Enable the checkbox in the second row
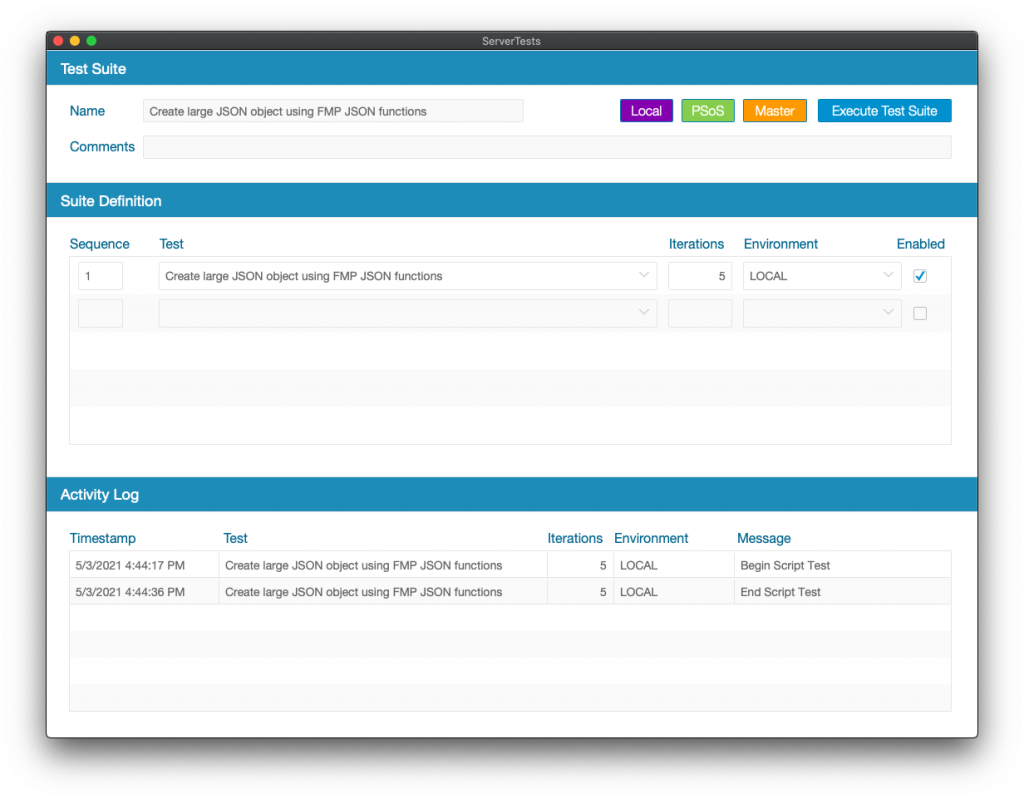The width and height of the screenshot is (1024, 799). coord(919,312)
